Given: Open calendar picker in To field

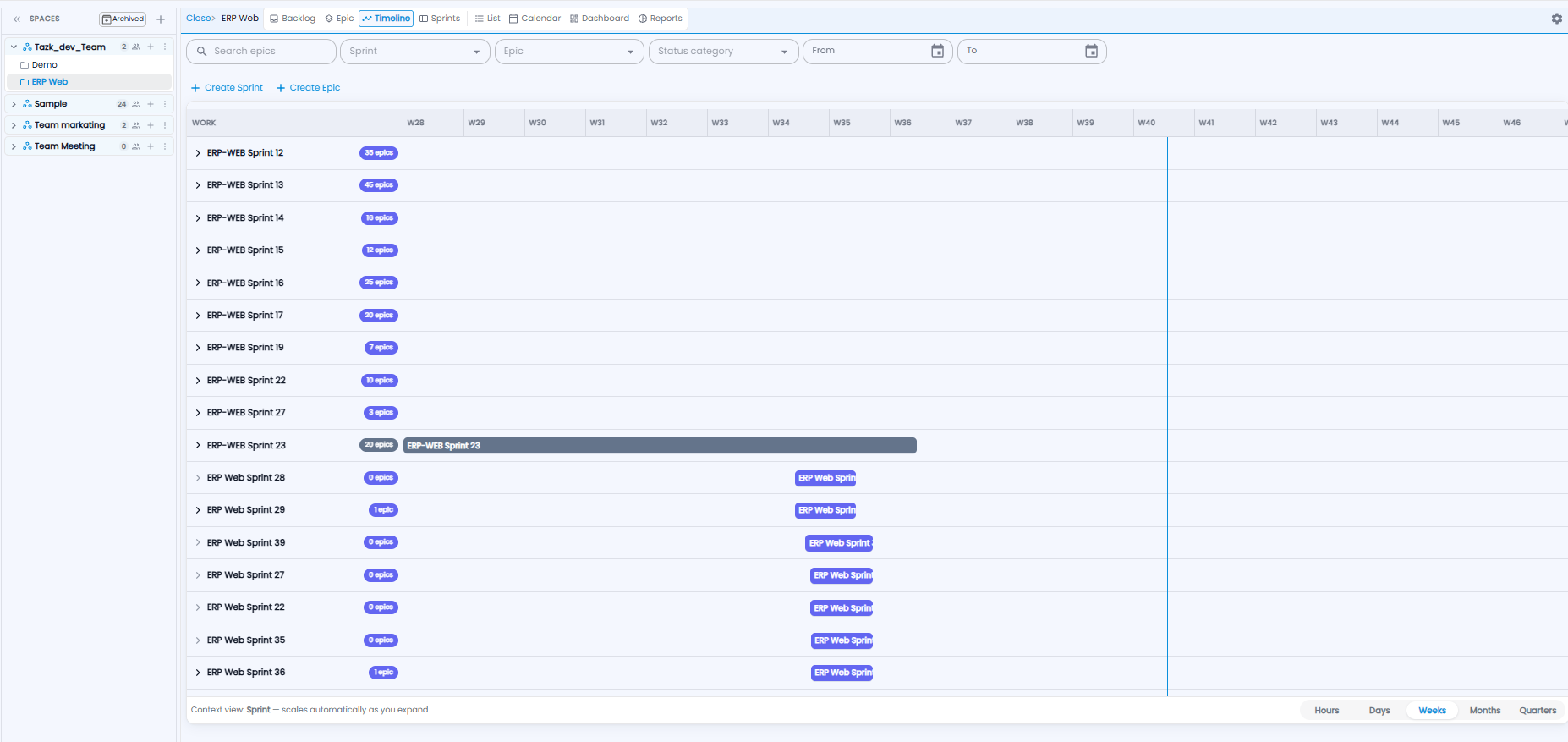Looking at the screenshot, I should (x=1091, y=51).
